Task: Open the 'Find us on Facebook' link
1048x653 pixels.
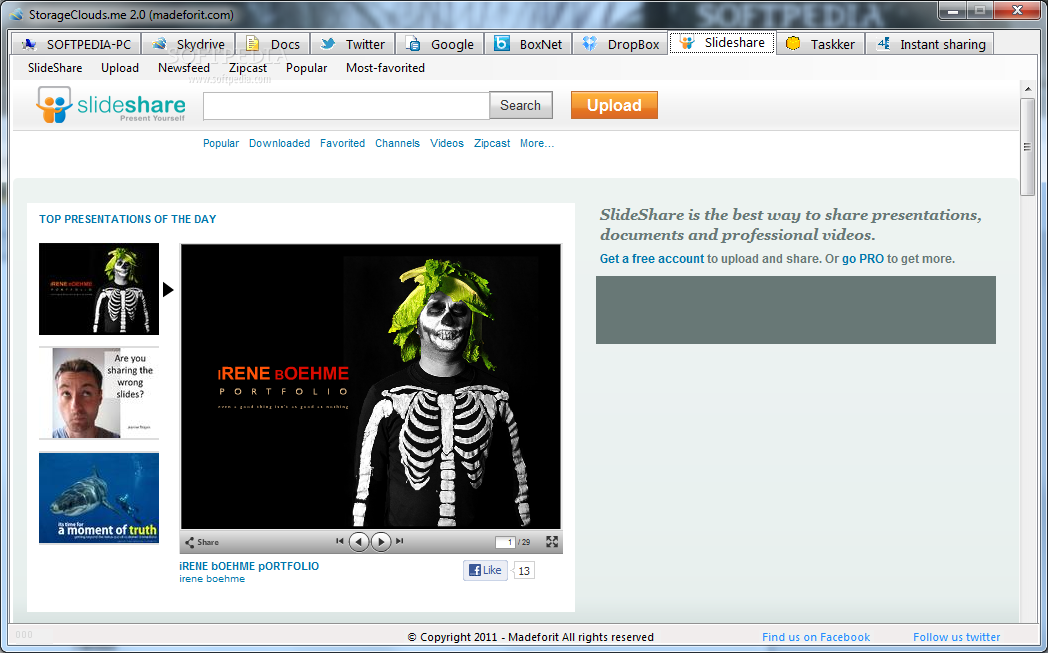Action: tap(816, 637)
